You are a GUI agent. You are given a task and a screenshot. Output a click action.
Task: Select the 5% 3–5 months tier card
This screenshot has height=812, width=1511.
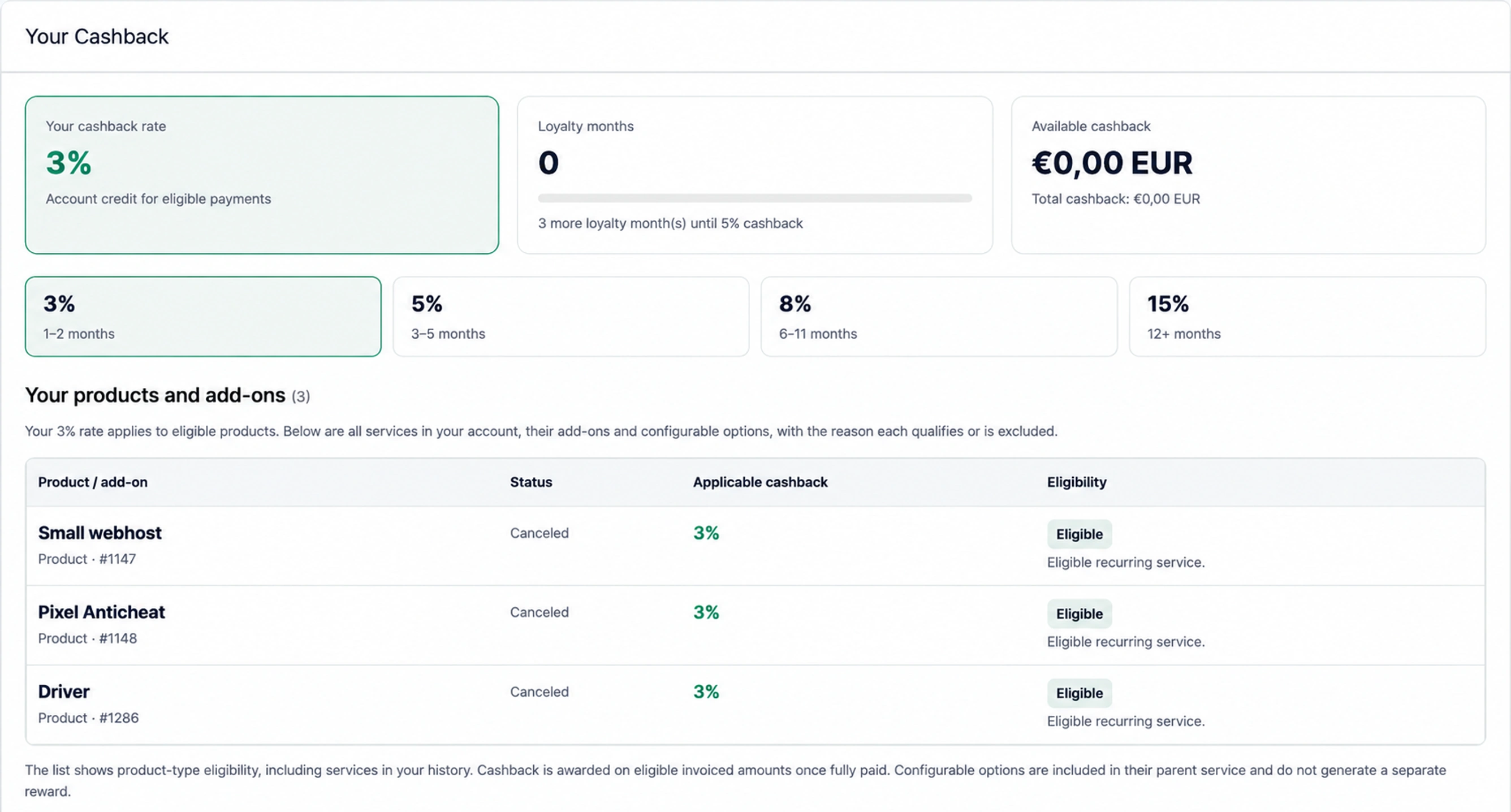571,316
